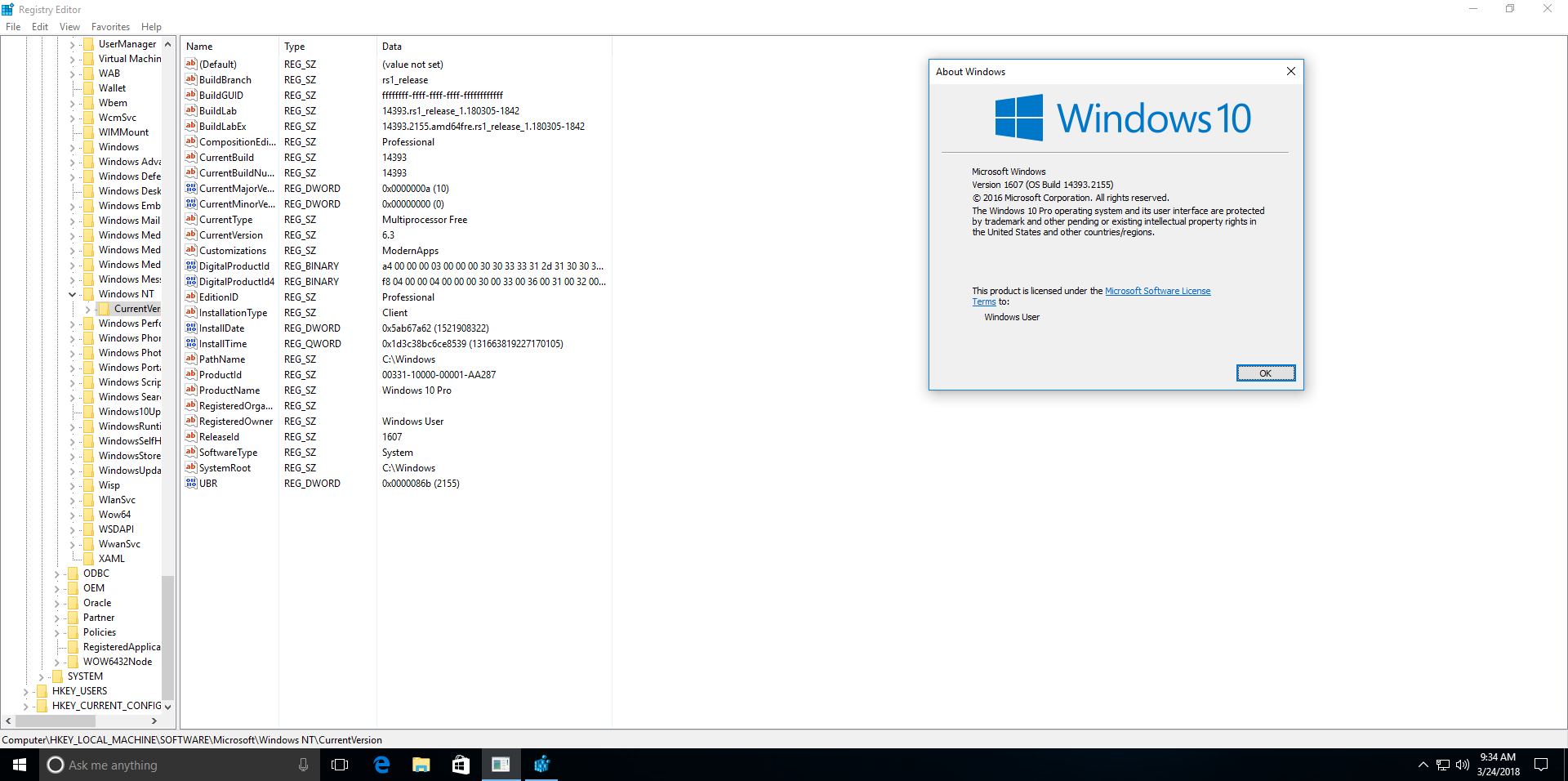The height and width of the screenshot is (781, 1568).
Task: Collapse the Windows NT key
Action: click(72, 294)
